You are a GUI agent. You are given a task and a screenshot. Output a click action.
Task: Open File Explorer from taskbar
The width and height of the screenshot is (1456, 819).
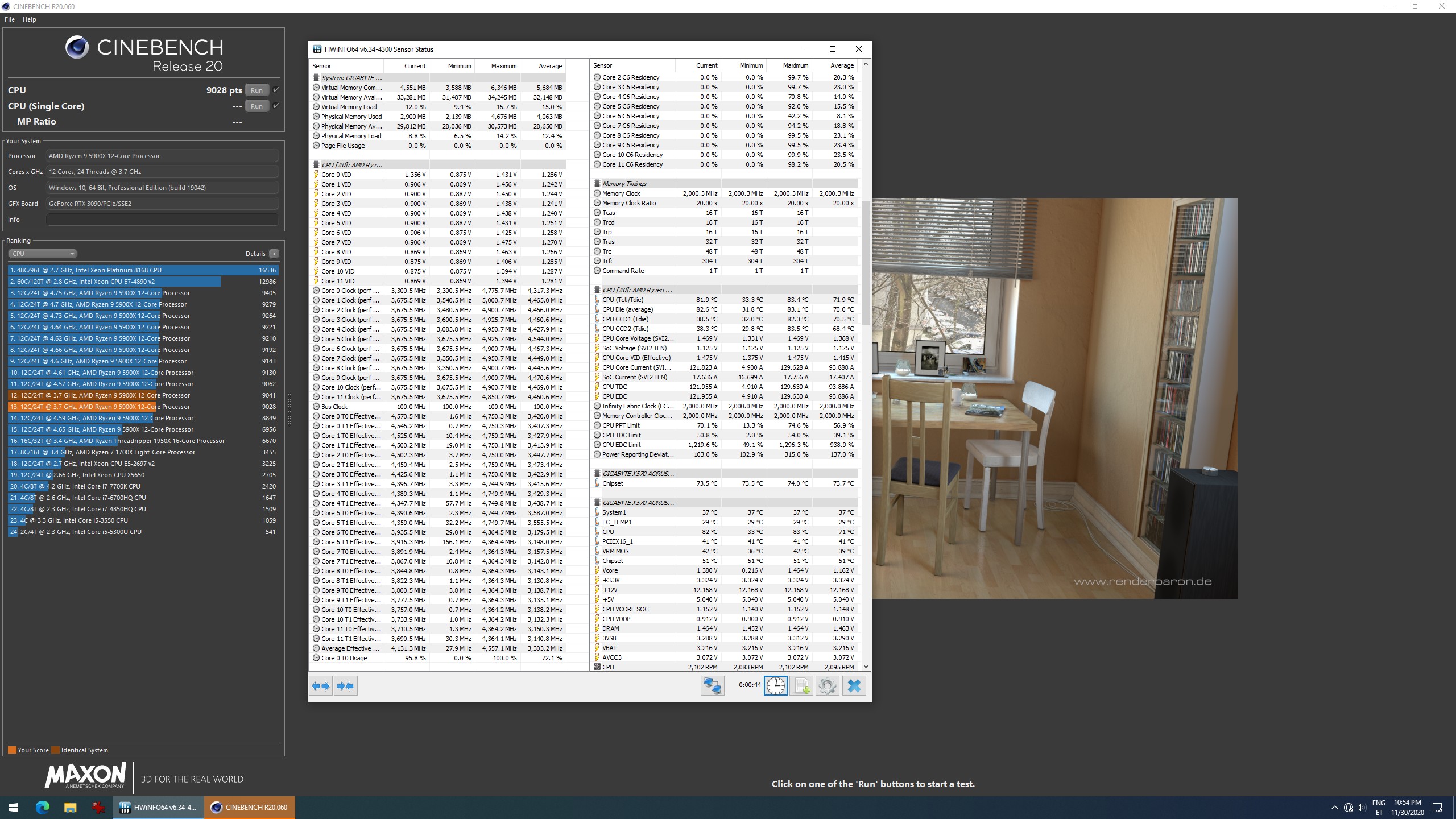pyautogui.click(x=70, y=808)
